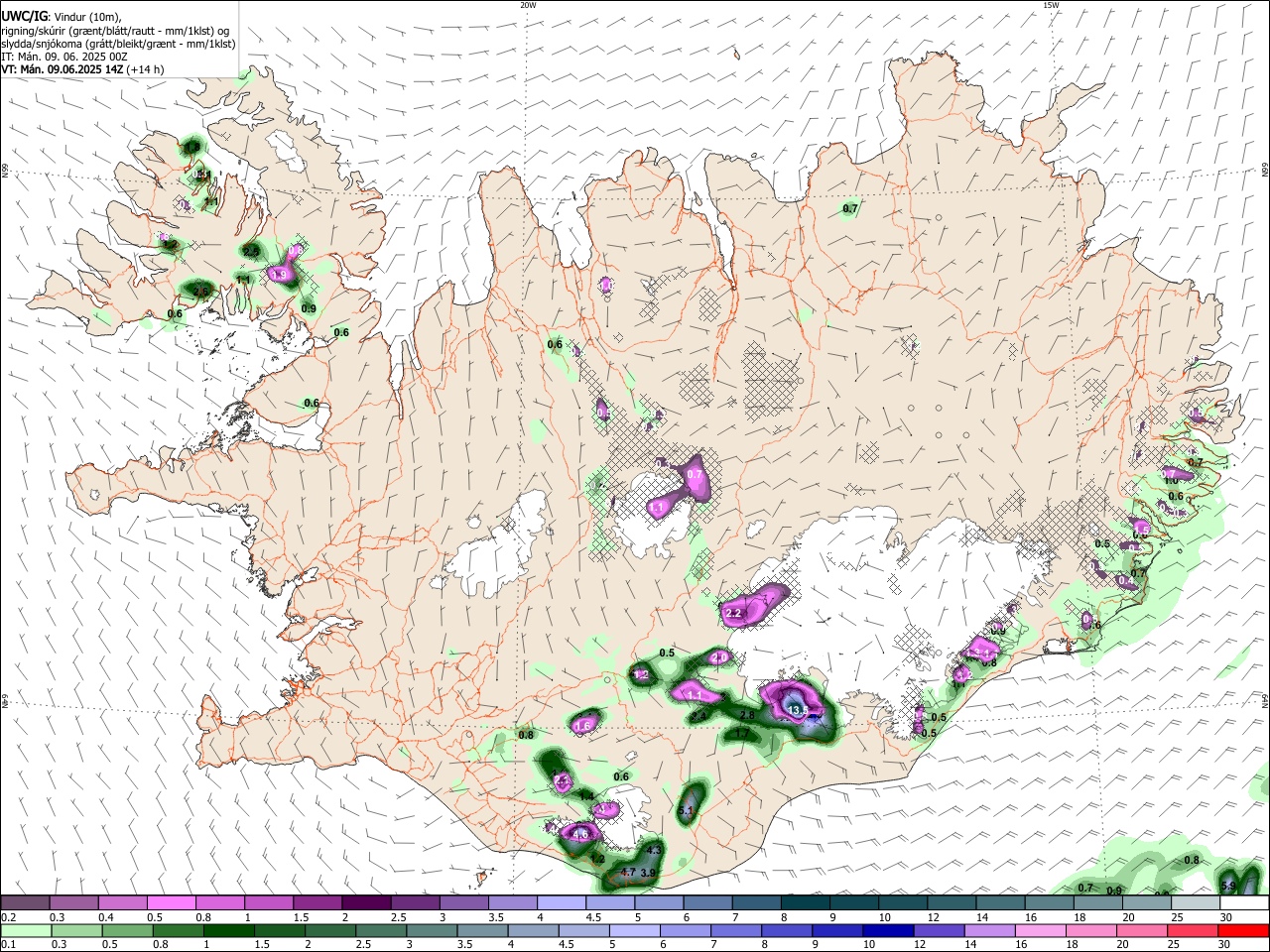Click the VT: Mán. 09.06.2025 14Z (+14 h) line
This screenshot has width=1270, height=952.
[x=82, y=69]
